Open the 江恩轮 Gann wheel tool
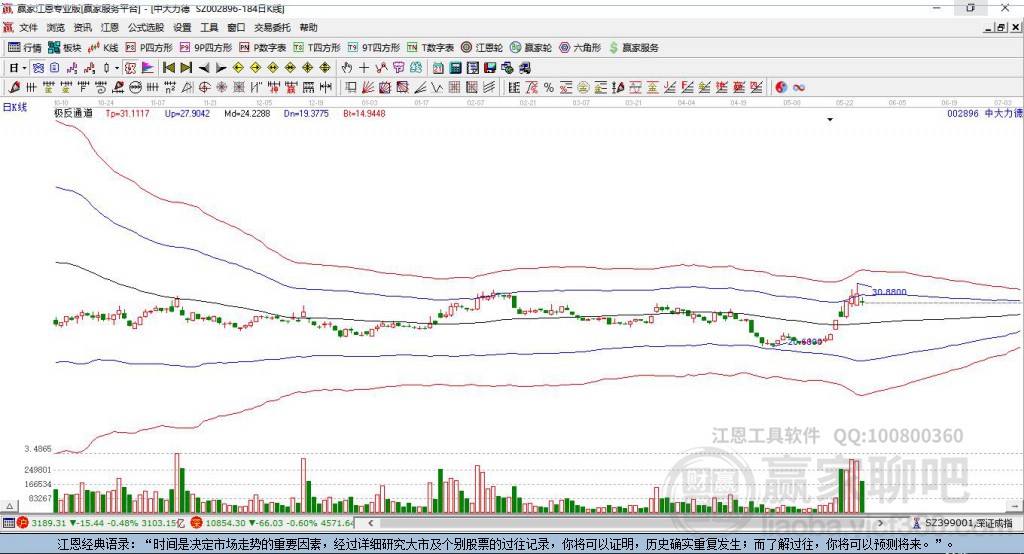The height and width of the screenshot is (554, 1024). [482, 48]
